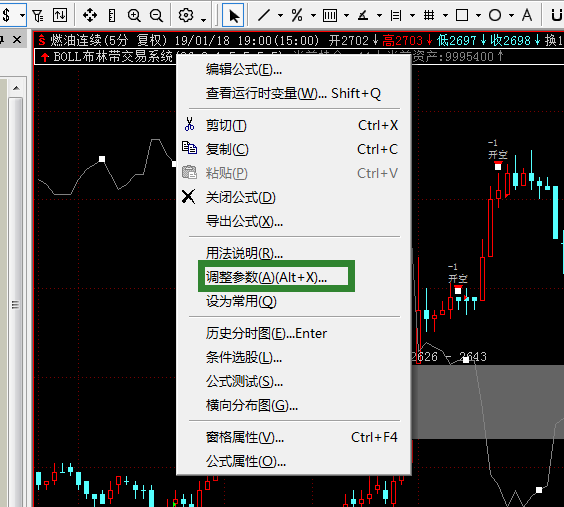The width and height of the screenshot is (564, 507).
Task: Select the line drawing tool
Action: coord(264,15)
